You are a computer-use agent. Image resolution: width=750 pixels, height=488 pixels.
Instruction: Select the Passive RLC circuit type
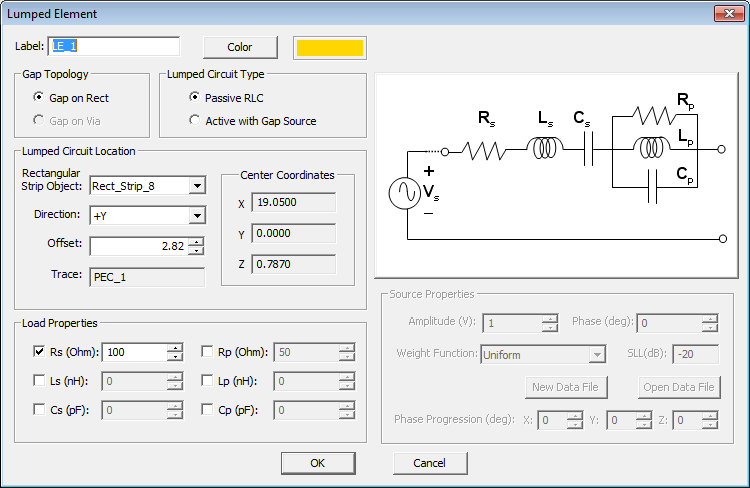tap(195, 98)
